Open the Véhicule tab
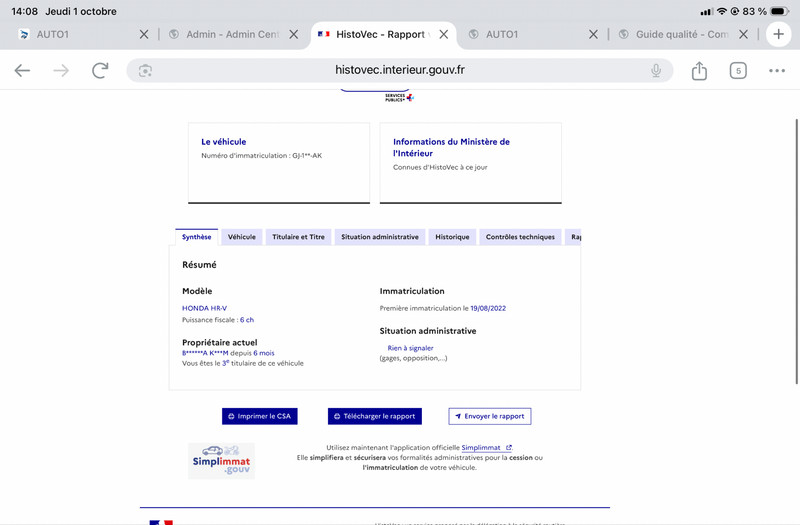Image resolution: width=800 pixels, height=525 pixels. [x=242, y=237]
